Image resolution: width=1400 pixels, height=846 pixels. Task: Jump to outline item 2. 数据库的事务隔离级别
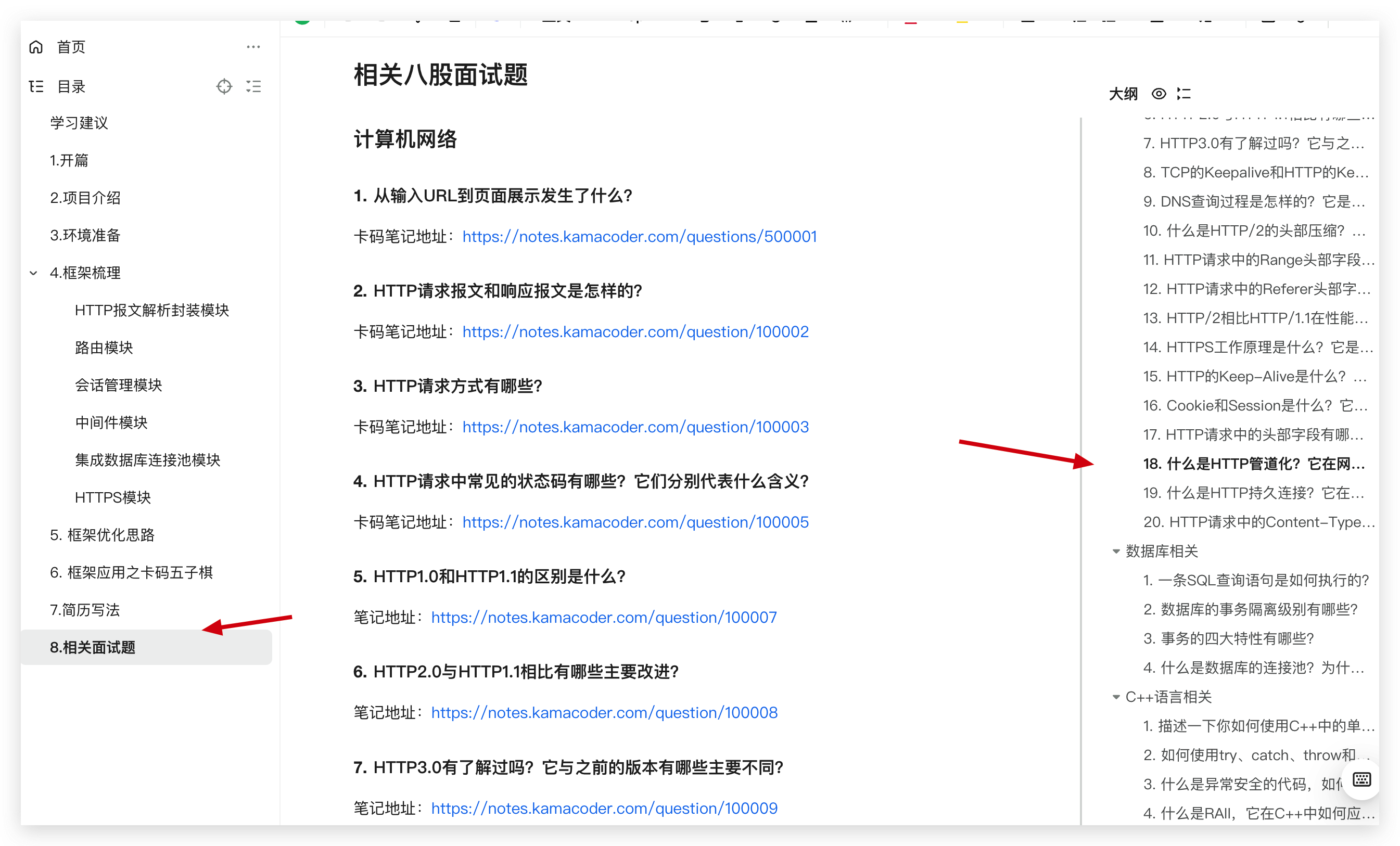(1251, 610)
